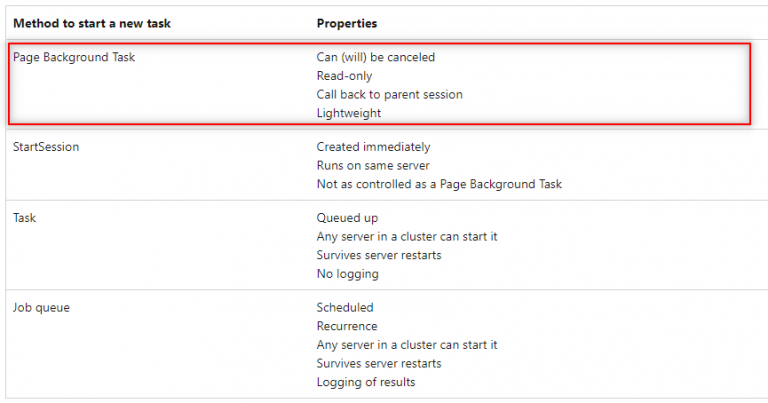768x403 pixels.
Task: Select the "Page Background Task" cell
Action: pos(74,57)
